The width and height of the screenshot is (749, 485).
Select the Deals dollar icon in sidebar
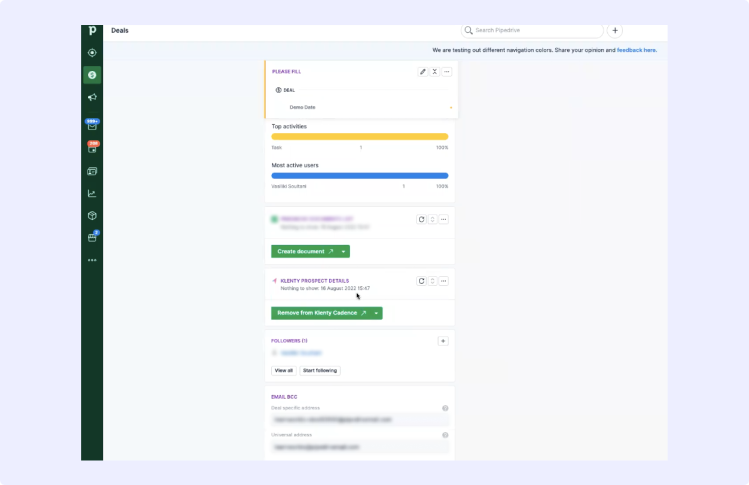pos(92,75)
